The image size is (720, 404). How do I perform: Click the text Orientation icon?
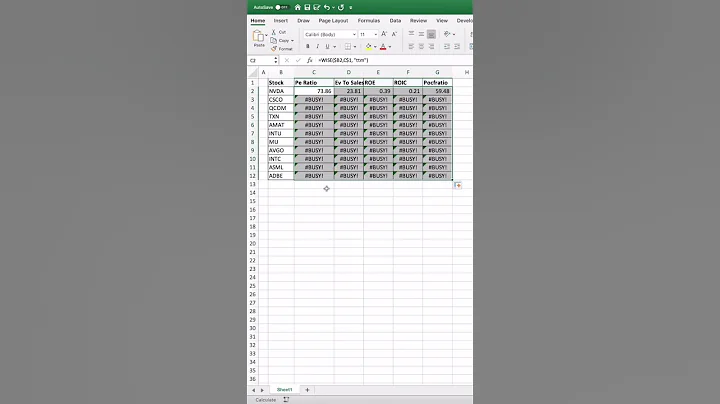(447, 34)
